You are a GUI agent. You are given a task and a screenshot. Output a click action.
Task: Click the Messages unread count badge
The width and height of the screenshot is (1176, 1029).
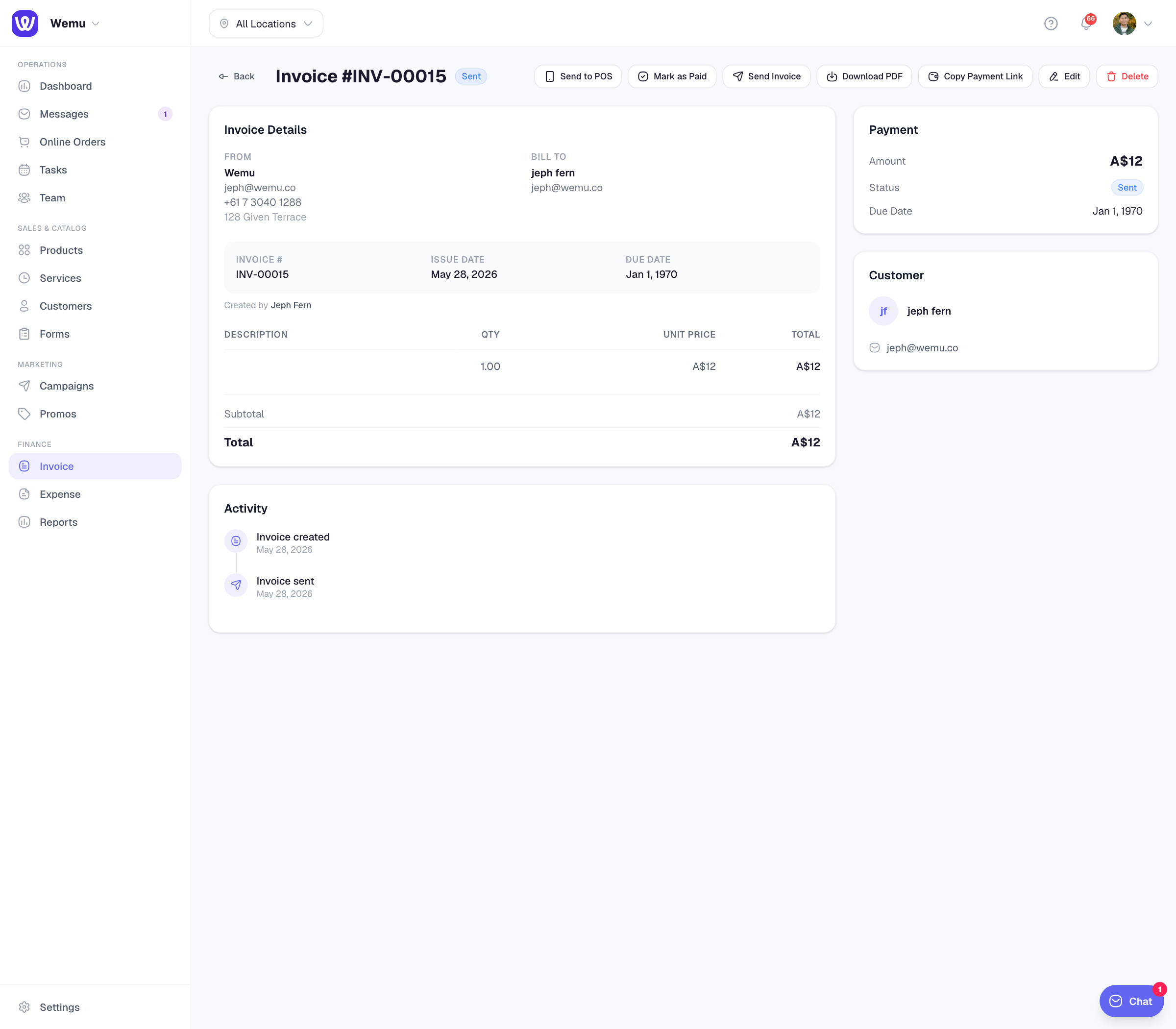click(166, 114)
